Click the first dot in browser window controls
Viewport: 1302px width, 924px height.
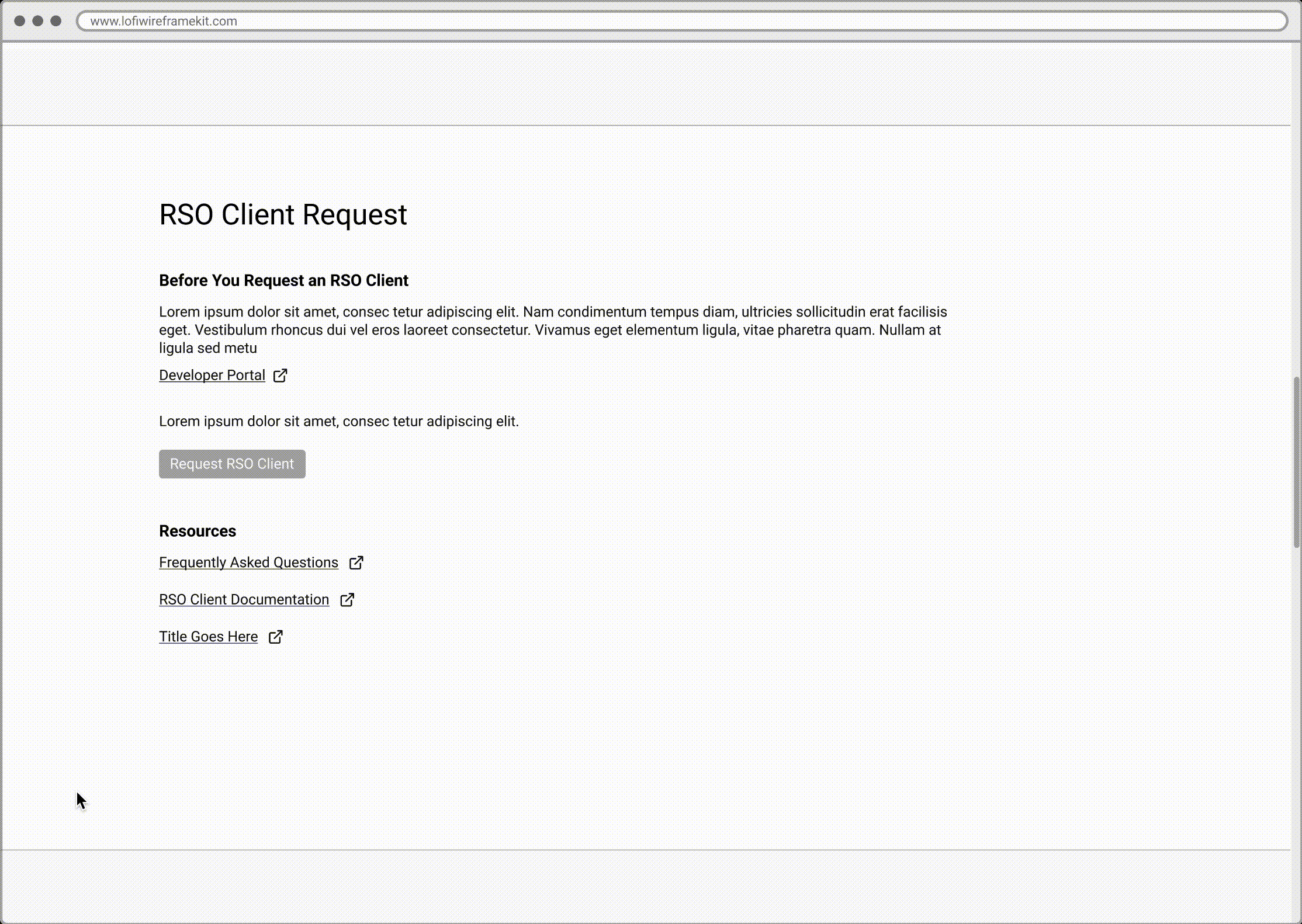[x=19, y=21]
